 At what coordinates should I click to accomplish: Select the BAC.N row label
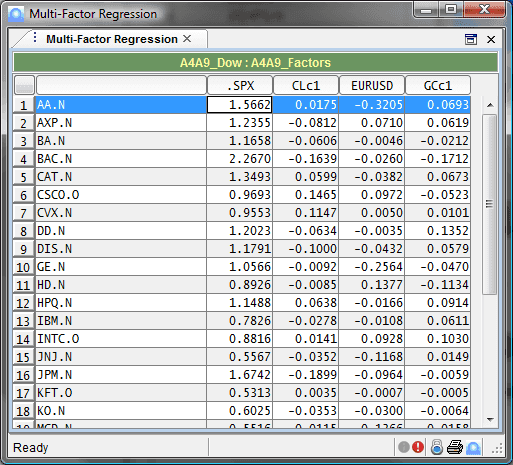click(121, 159)
